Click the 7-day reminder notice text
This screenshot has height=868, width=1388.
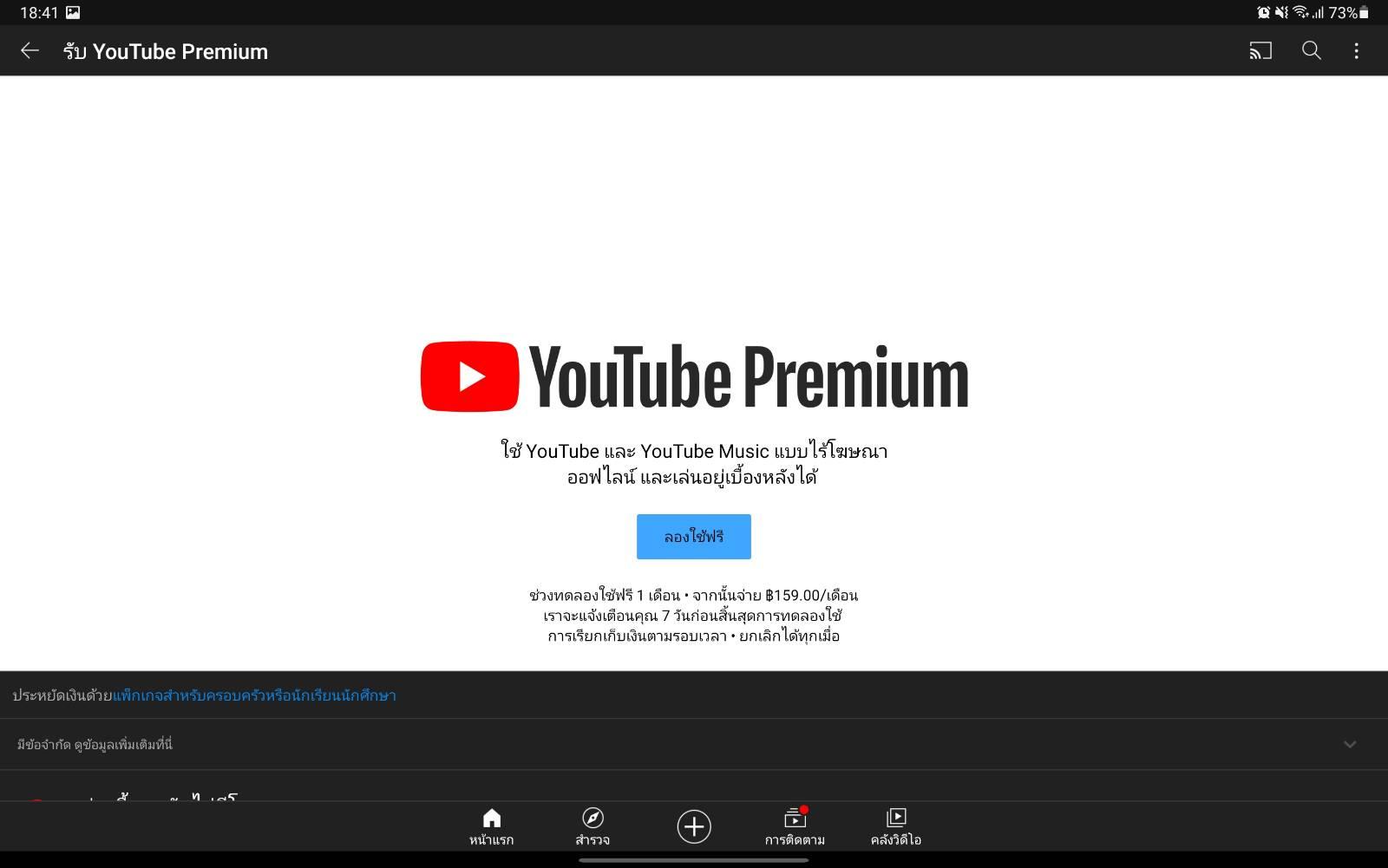coord(694,616)
